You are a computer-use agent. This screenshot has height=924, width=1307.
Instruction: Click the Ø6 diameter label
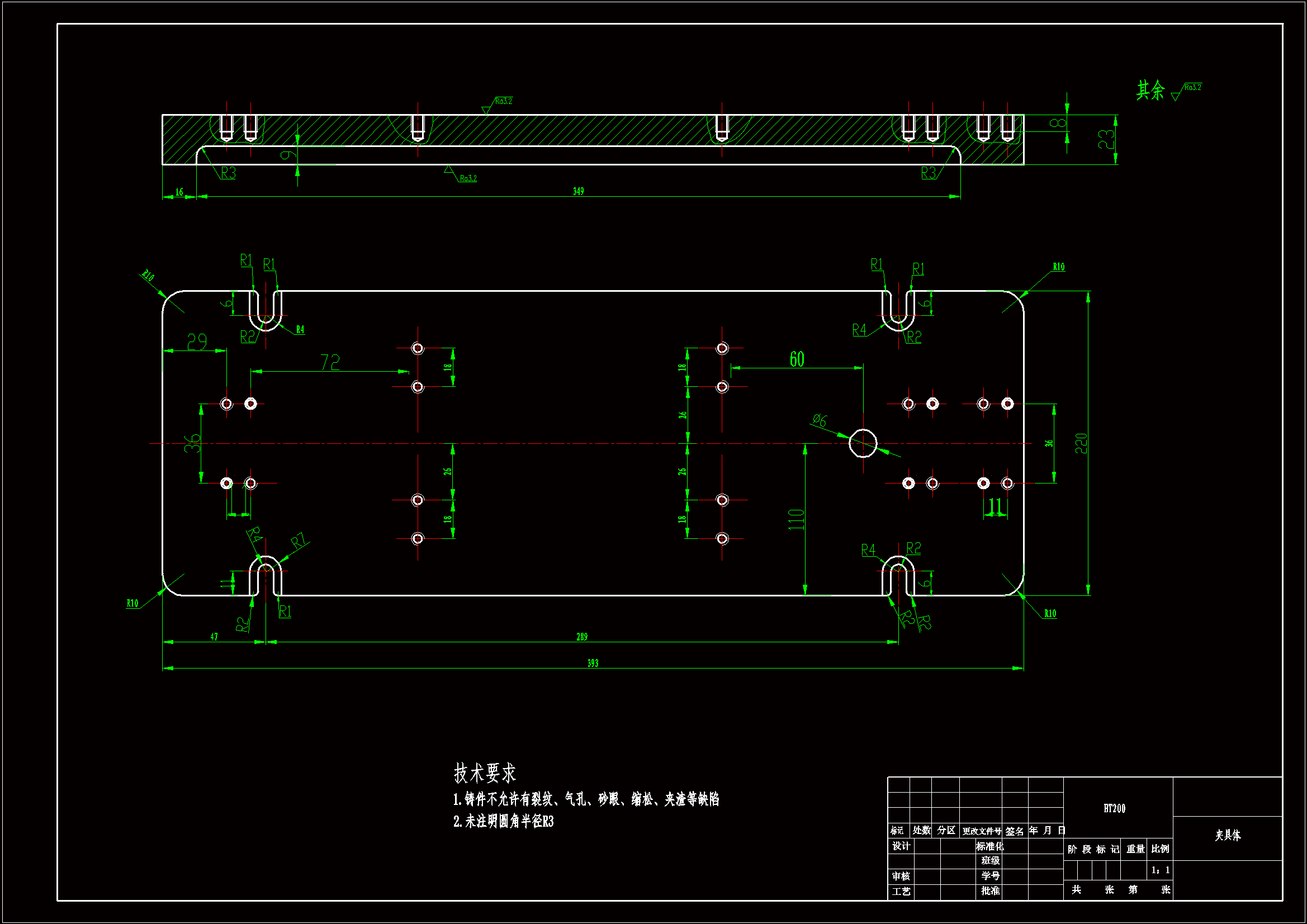click(819, 420)
